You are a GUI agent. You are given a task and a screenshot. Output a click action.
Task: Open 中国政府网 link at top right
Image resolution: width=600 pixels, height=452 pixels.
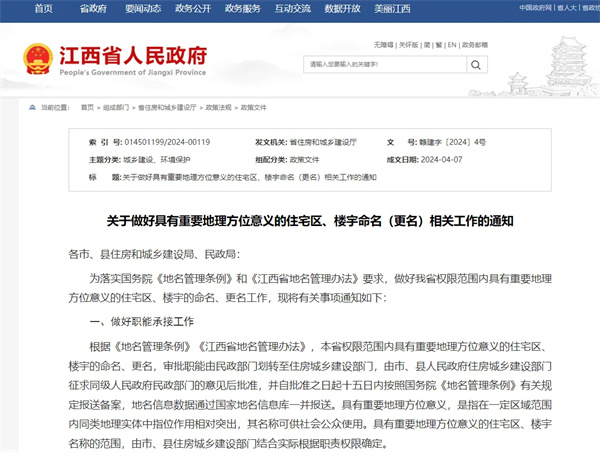pos(537,8)
